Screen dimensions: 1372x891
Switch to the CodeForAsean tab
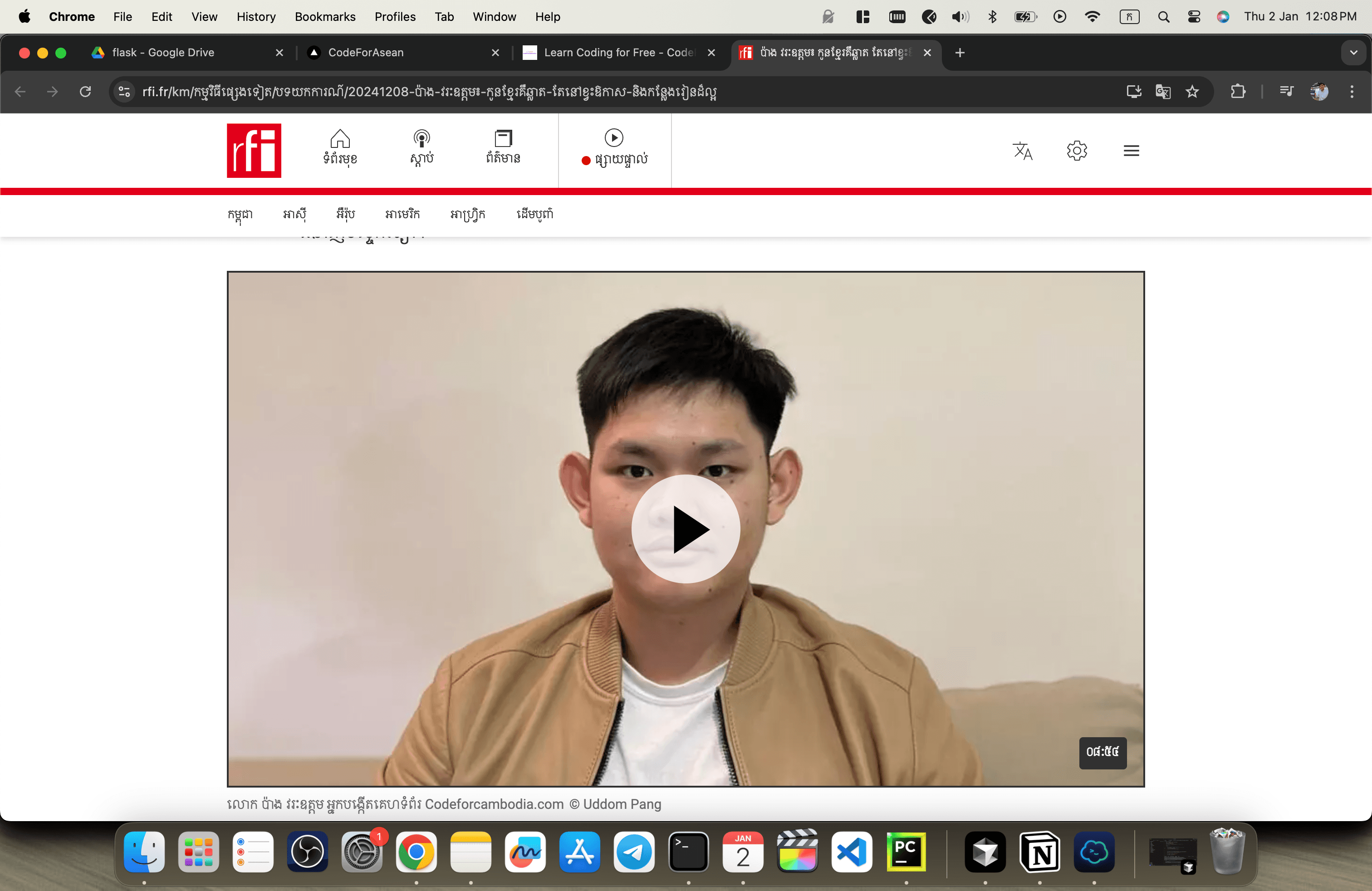[x=403, y=53]
